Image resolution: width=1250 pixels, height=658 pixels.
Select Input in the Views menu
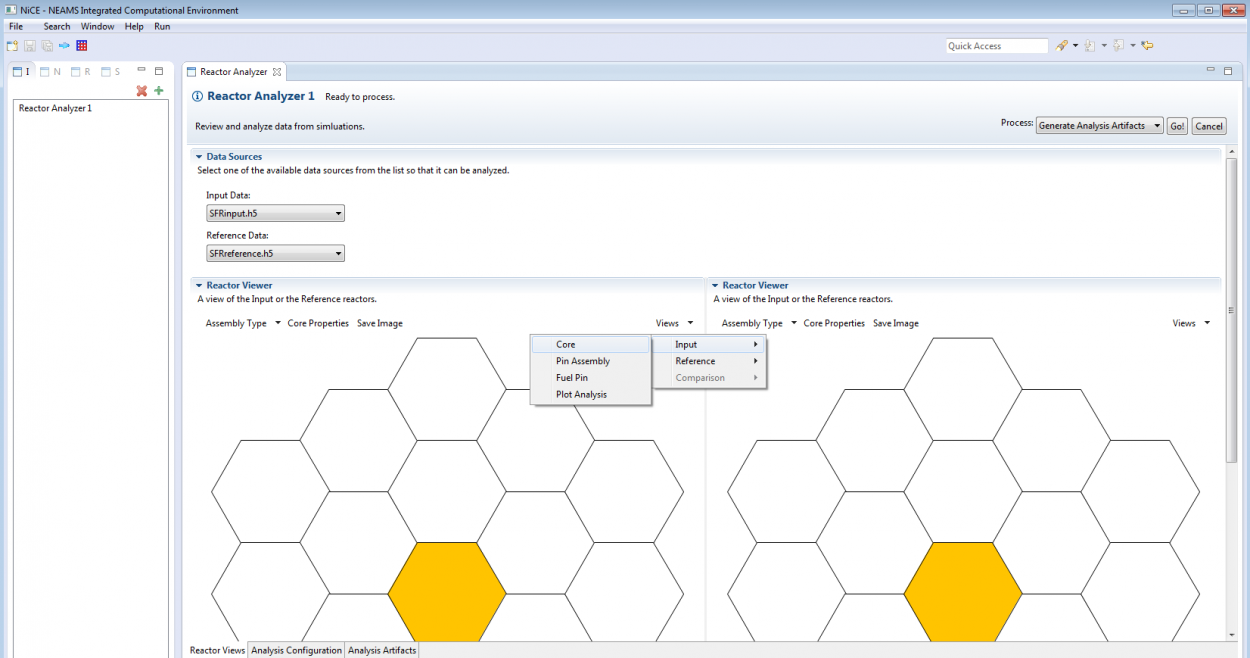pos(709,344)
